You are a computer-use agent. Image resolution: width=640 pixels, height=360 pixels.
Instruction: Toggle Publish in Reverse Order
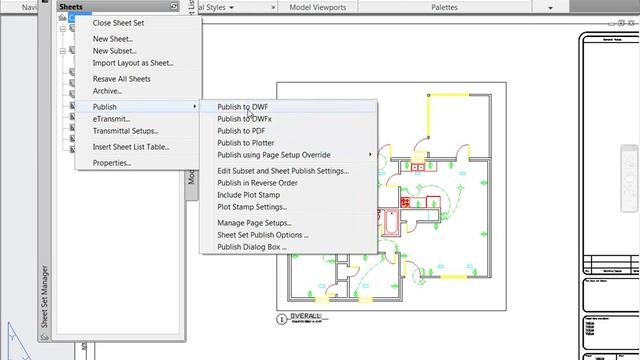click(257, 183)
